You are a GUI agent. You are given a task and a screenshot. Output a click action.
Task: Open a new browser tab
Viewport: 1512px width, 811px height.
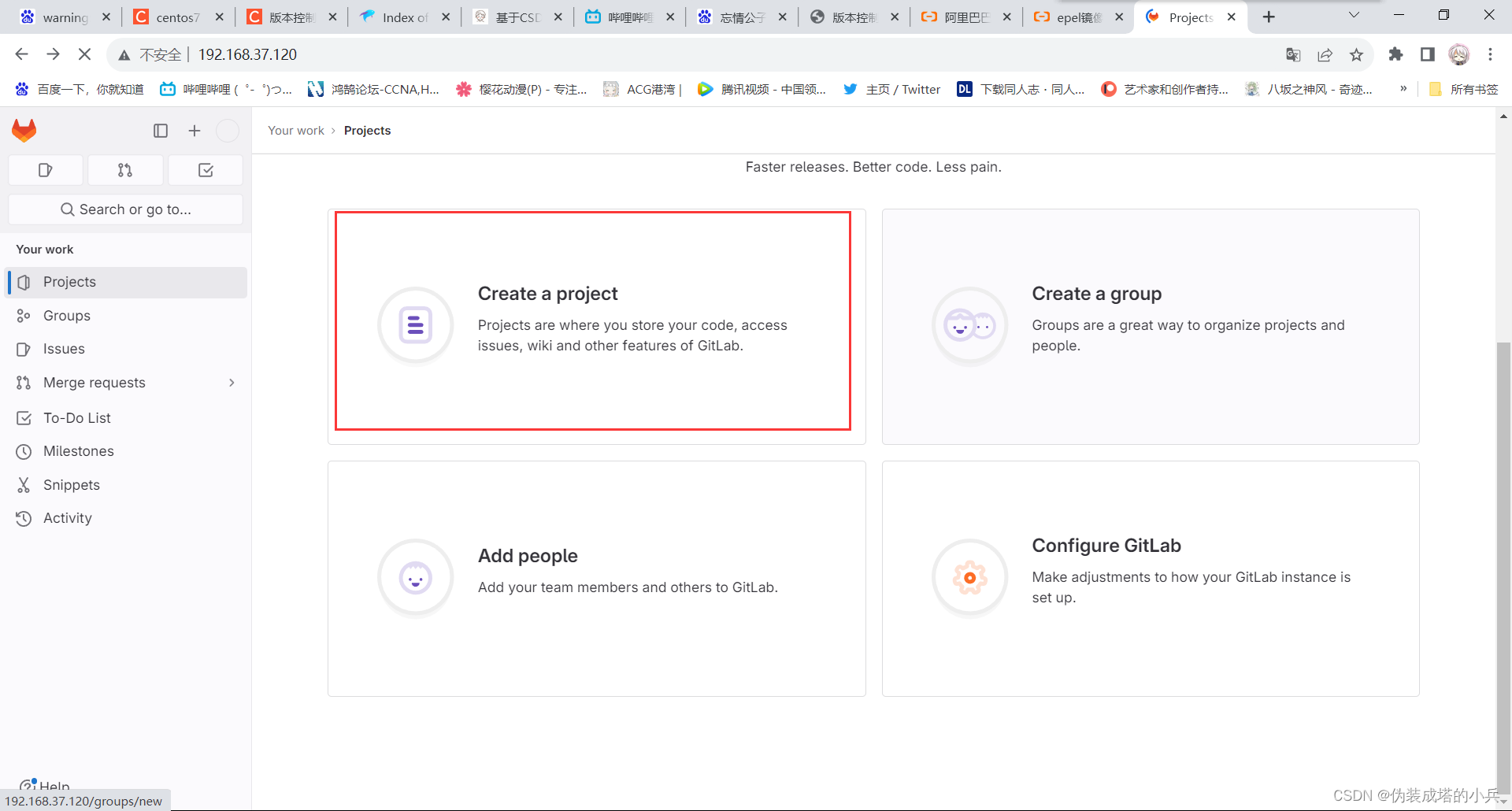click(1269, 17)
